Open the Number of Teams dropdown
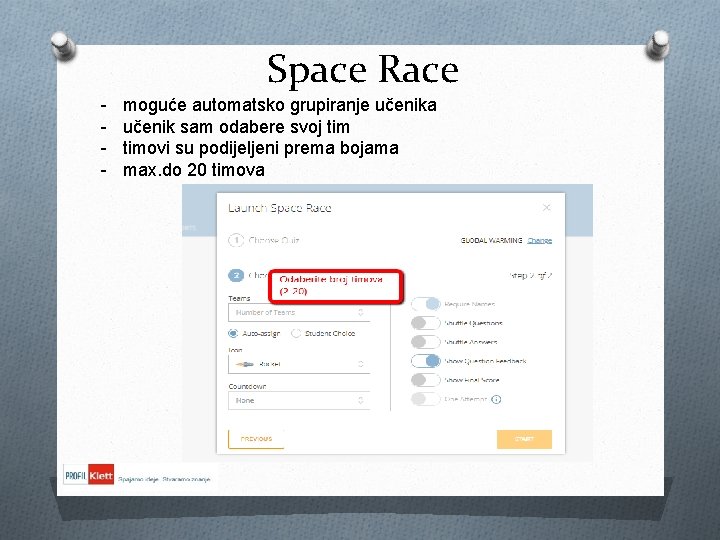The height and width of the screenshot is (540, 720). 299,313
